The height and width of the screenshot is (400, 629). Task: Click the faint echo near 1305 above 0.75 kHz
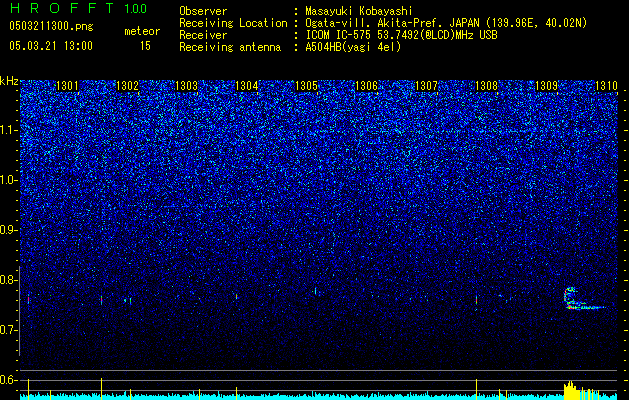tap(315, 291)
